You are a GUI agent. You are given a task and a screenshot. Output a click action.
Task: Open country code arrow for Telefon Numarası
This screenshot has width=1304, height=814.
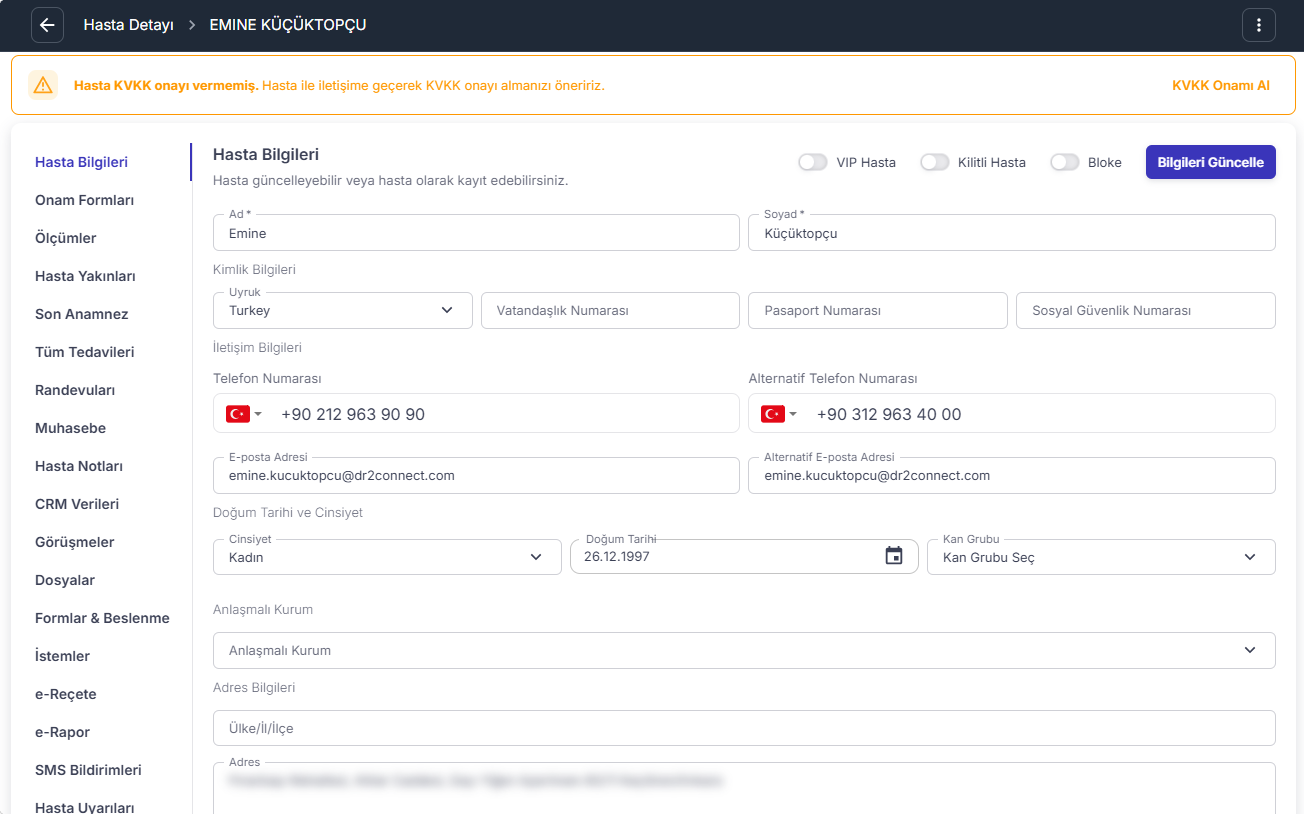(258, 414)
